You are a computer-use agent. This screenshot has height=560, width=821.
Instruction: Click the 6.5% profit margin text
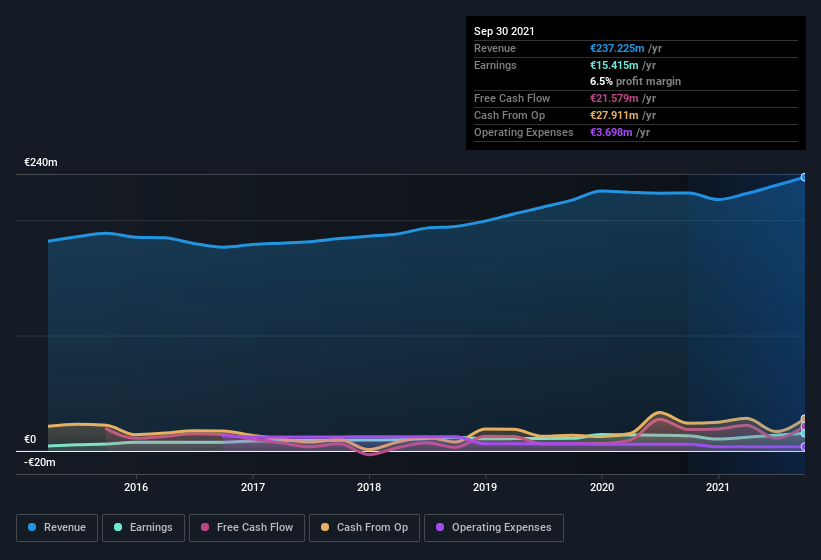coord(635,81)
